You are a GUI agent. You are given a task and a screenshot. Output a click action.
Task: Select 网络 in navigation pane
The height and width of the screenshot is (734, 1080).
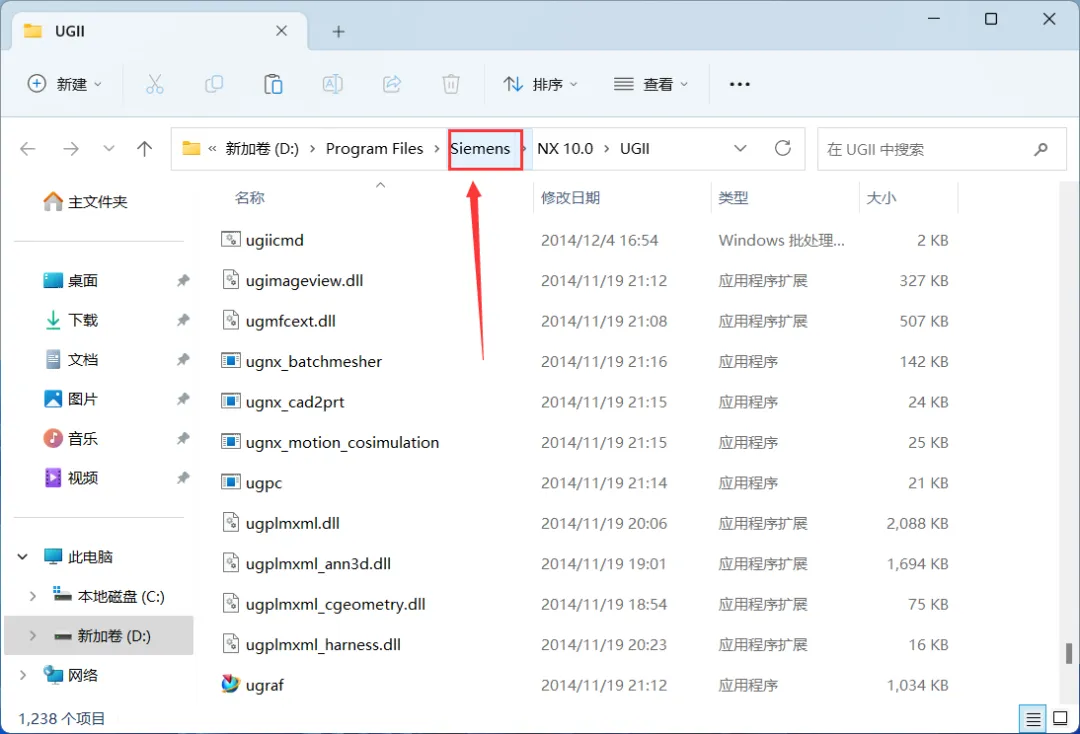coord(71,675)
